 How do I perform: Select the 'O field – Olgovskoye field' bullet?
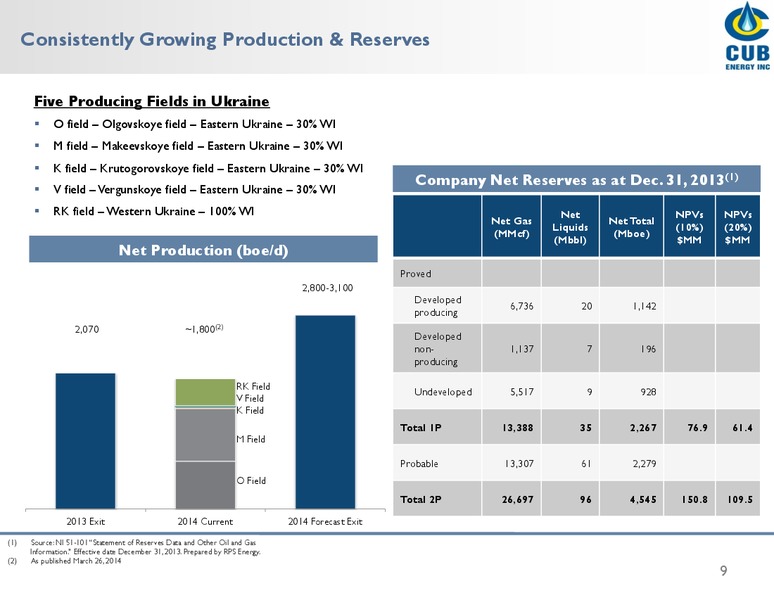(194, 124)
